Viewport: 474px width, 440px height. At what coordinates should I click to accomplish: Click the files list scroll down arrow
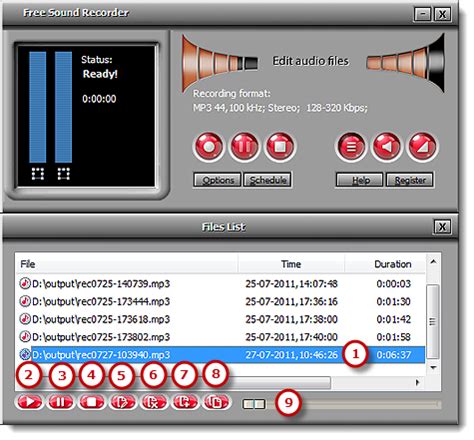pyautogui.click(x=433, y=367)
